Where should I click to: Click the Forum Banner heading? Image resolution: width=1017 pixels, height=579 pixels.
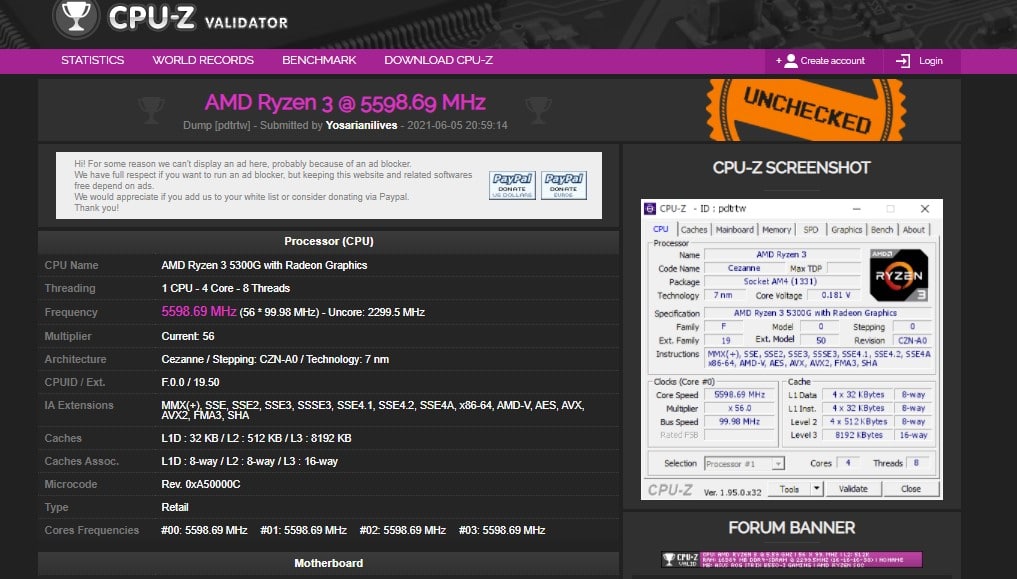791,528
